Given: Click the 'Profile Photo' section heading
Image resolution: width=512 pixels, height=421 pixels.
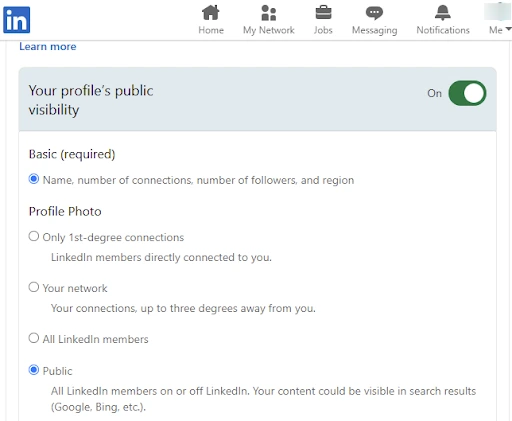Looking at the screenshot, I should tap(65, 211).
